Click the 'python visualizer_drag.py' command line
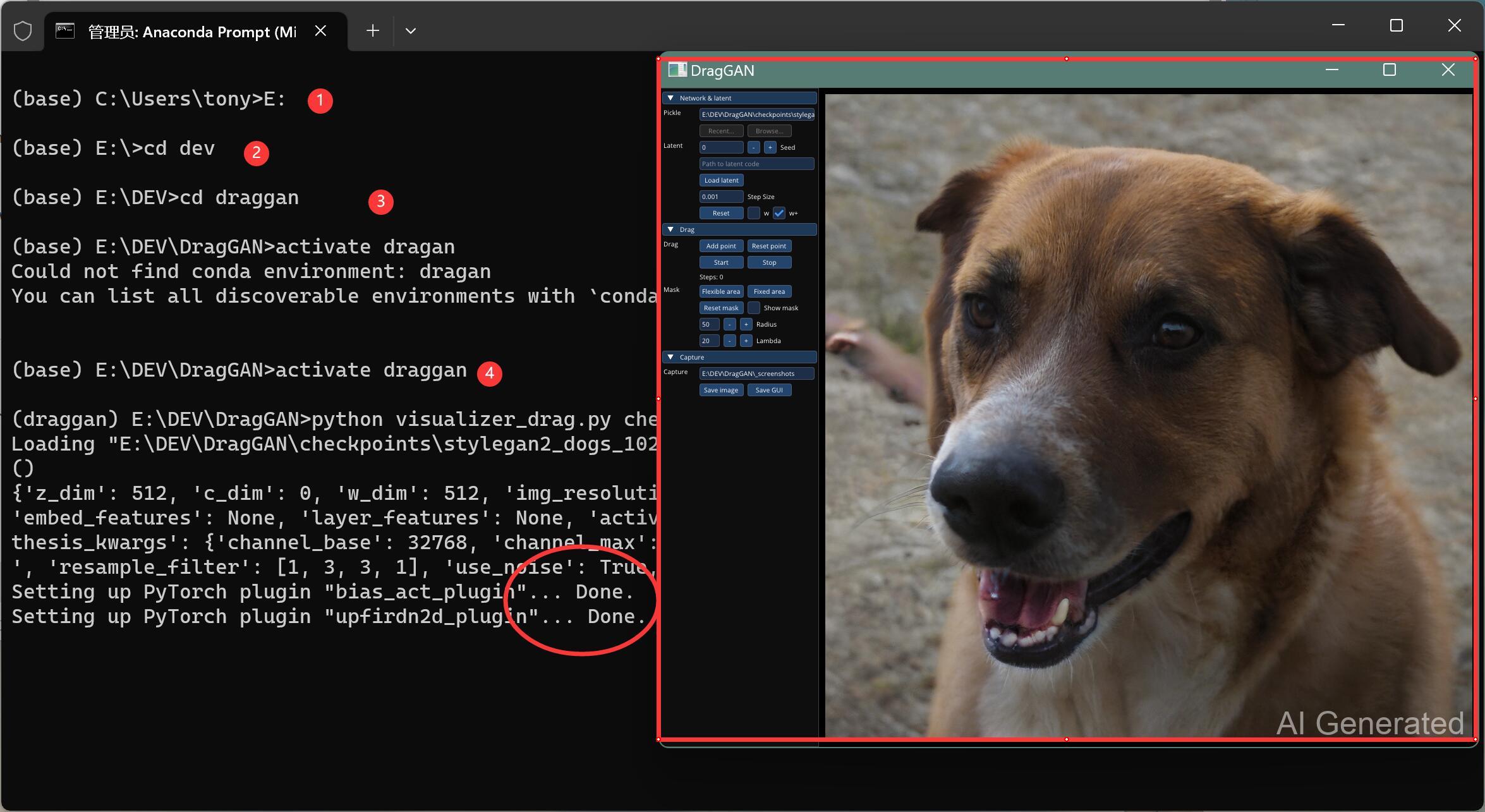The height and width of the screenshot is (812, 1485). pos(335,420)
